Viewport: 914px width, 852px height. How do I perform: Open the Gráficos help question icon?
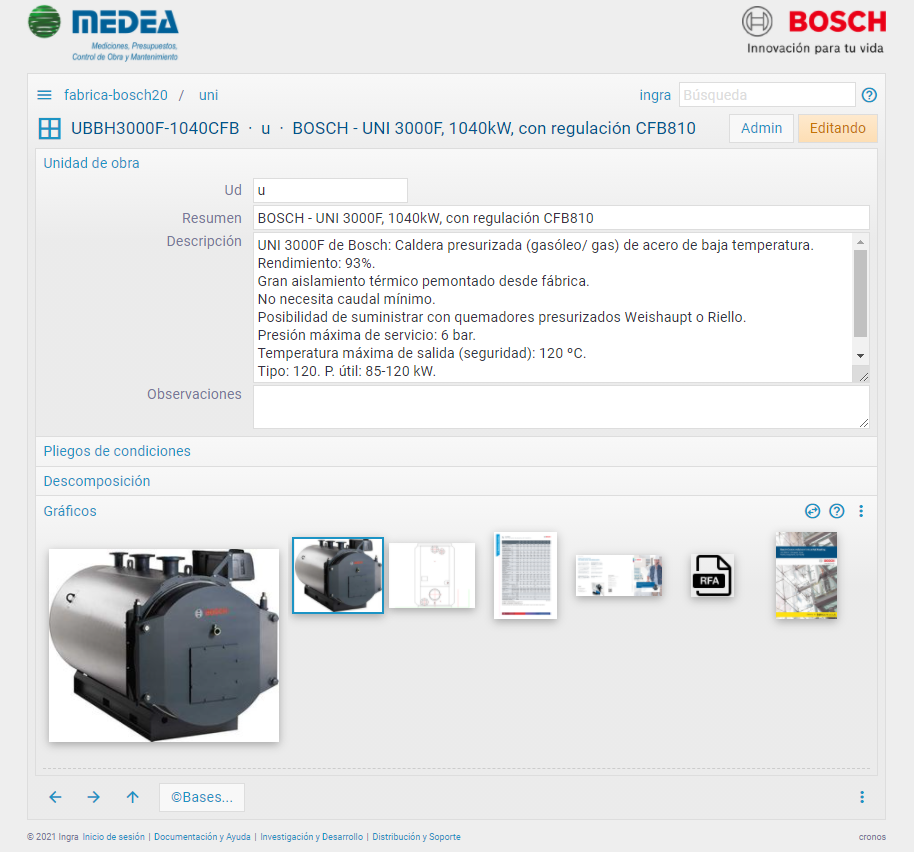[x=837, y=511]
